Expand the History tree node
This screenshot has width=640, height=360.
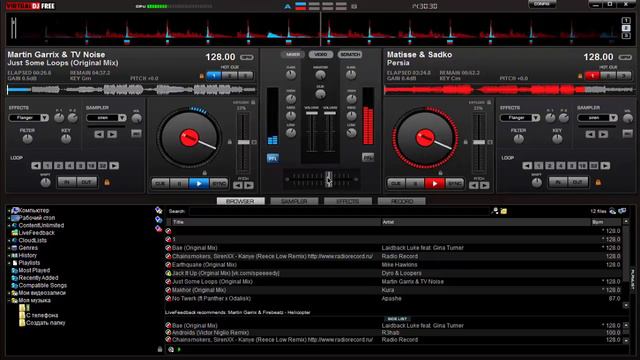point(9,256)
